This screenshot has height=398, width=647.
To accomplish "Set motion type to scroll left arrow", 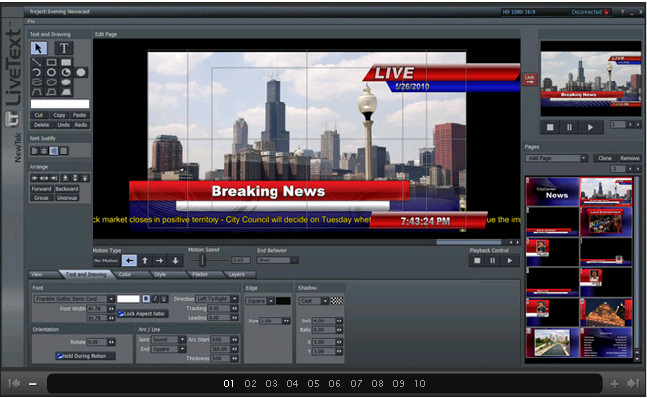I will (130, 261).
